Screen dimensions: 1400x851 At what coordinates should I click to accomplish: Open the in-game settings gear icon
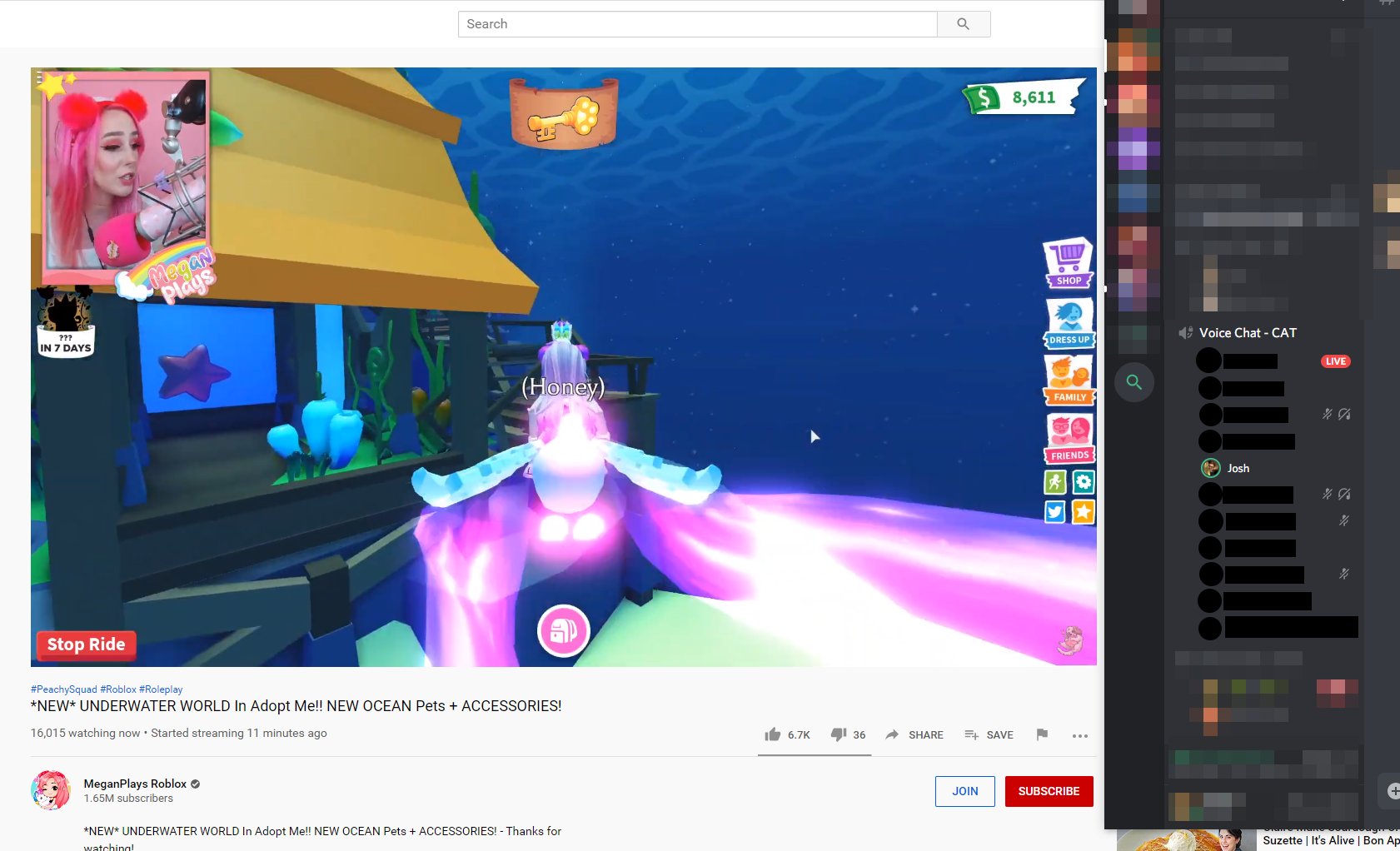click(x=1084, y=482)
